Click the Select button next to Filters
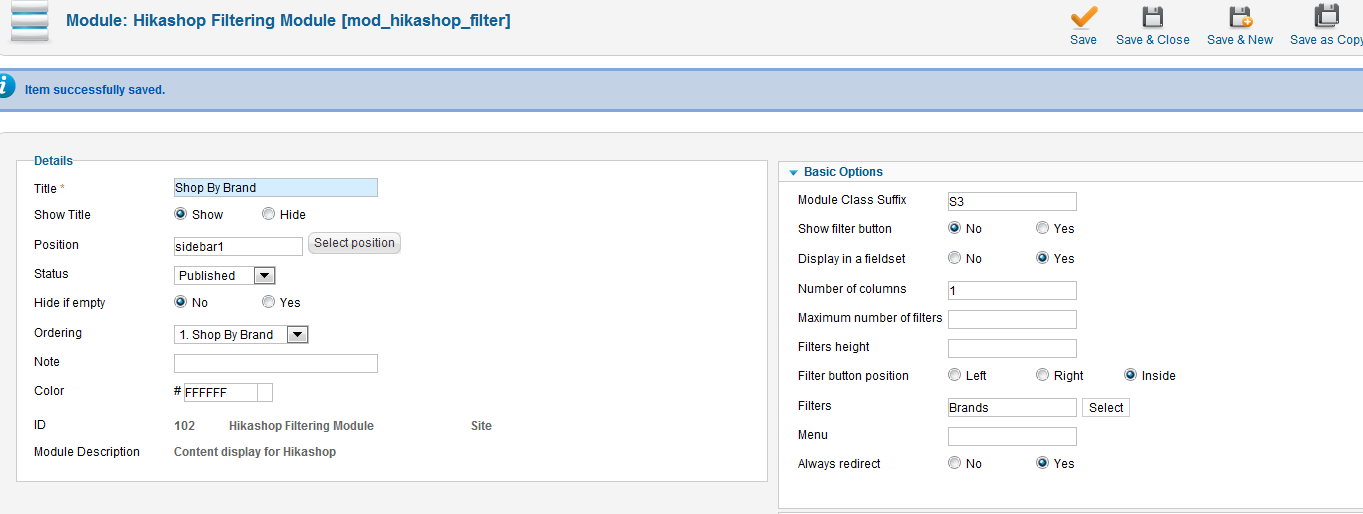1363x514 pixels. coord(1106,407)
